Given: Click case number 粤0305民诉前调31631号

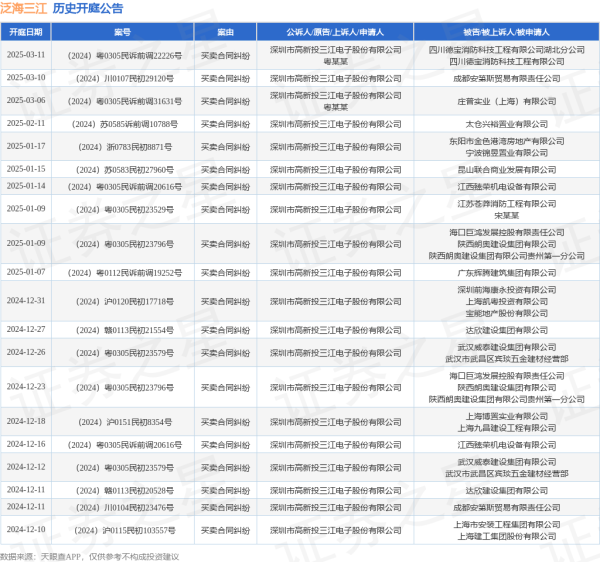Looking at the screenshot, I should pyautogui.click(x=125, y=101).
